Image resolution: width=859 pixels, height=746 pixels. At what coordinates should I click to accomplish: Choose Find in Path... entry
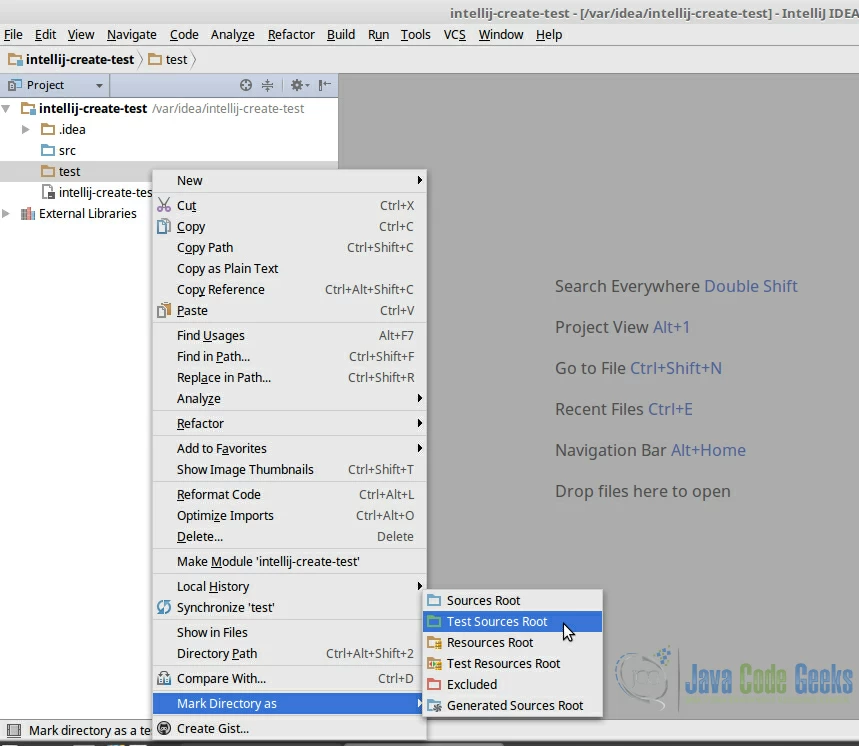coord(289,357)
